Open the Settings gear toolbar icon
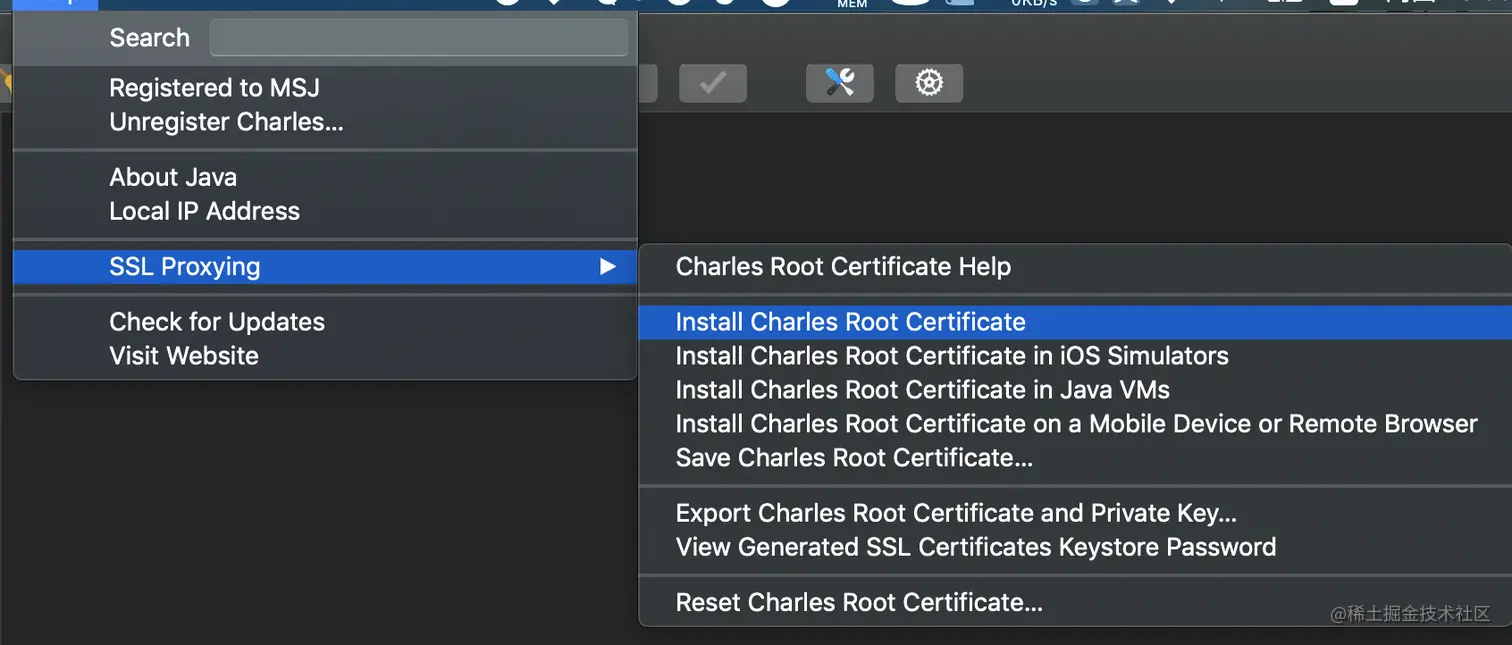1512x645 pixels. [x=929, y=84]
